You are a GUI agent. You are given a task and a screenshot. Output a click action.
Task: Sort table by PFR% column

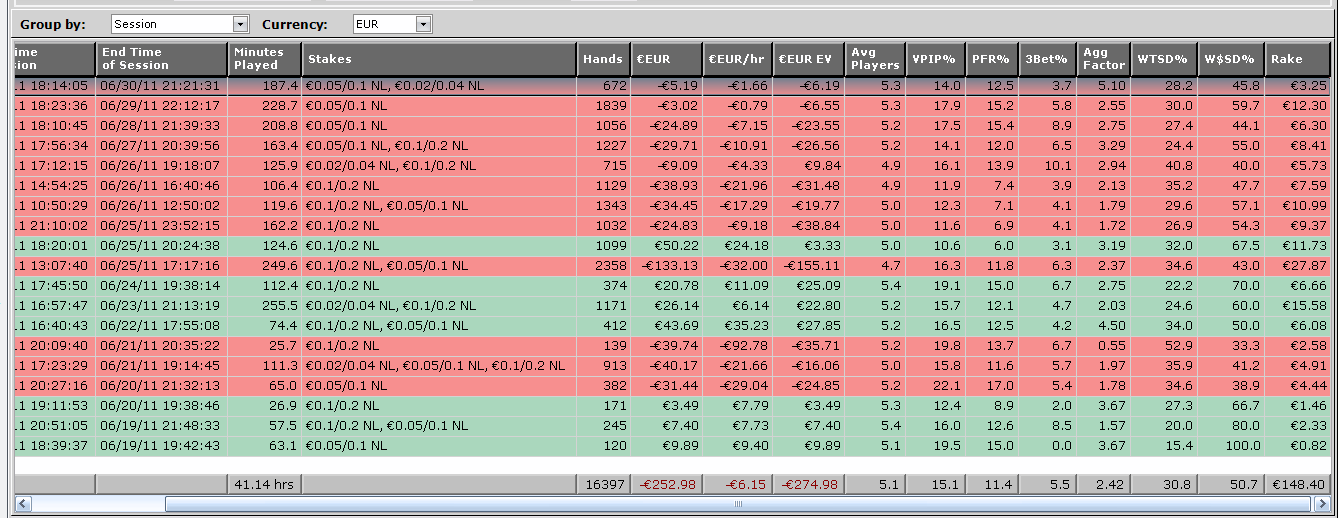pos(991,59)
